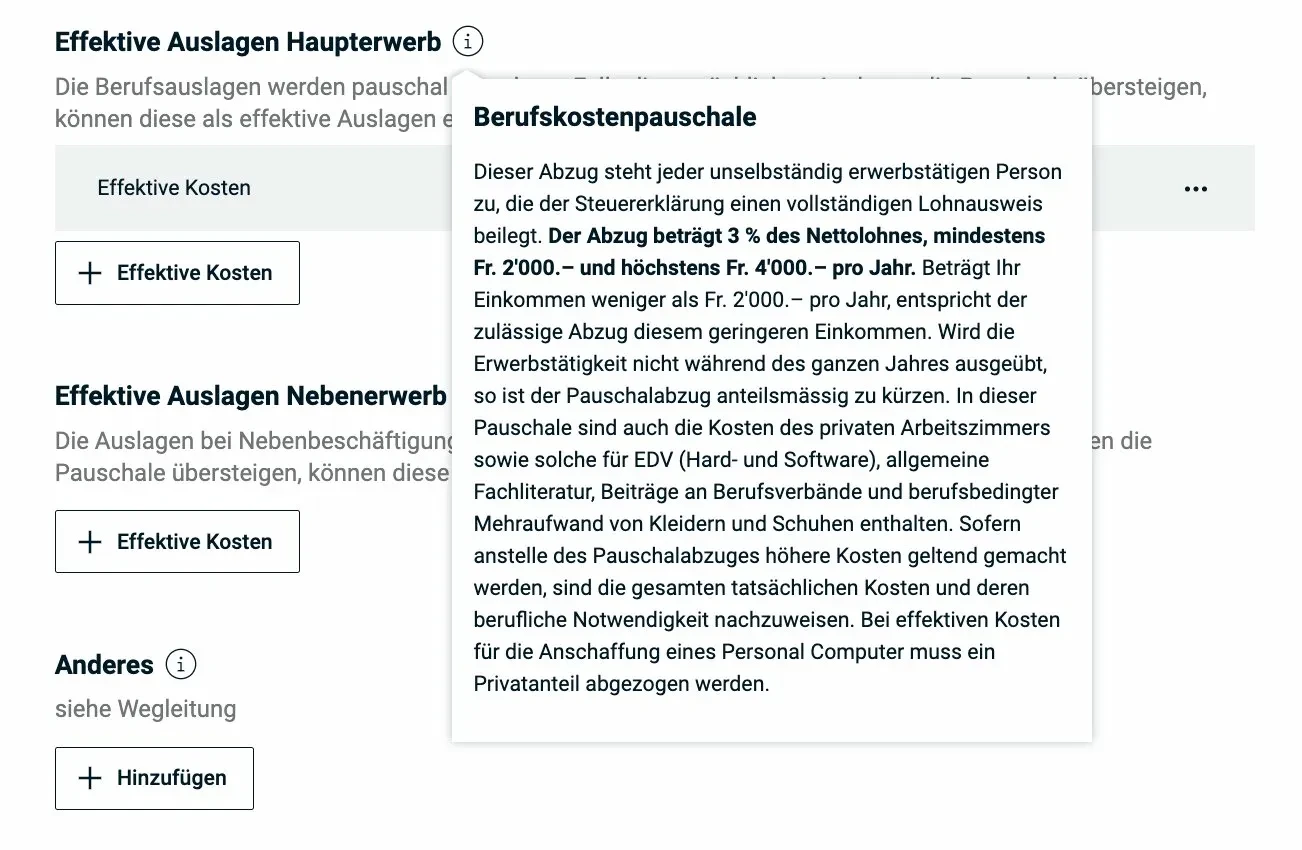Click the plus icon under Effektive Auslagen Nebenerwerb
The height and width of the screenshot is (850, 1302).
tap(89, 541)
